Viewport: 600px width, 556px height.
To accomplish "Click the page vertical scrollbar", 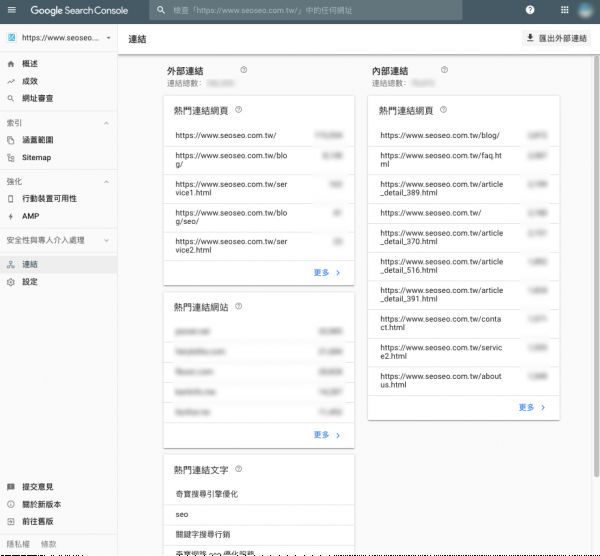I will click(x=596, y=266).
